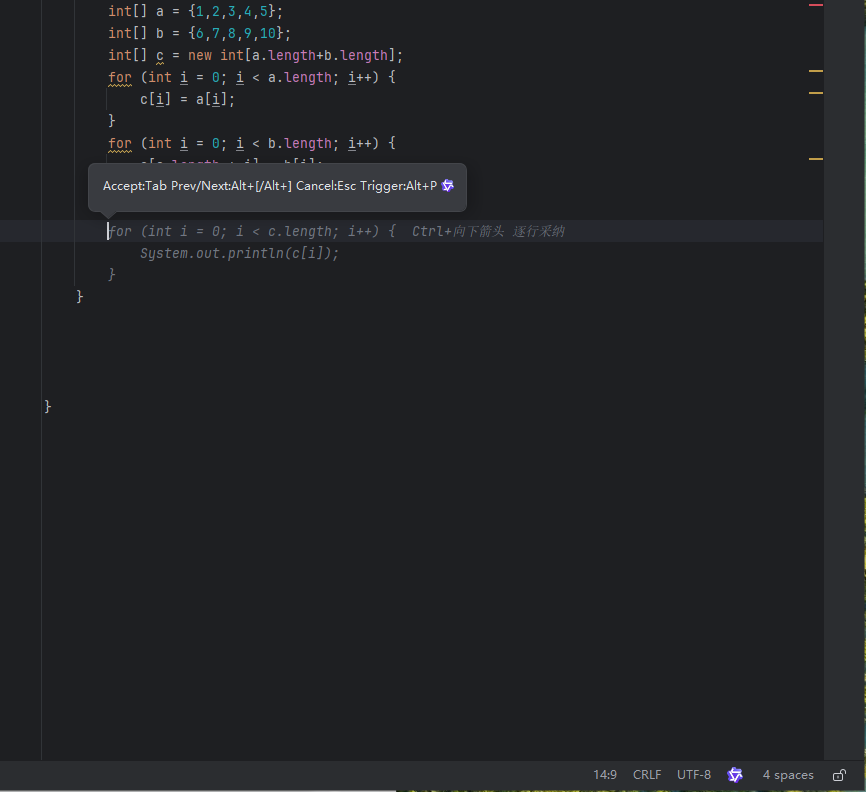Click the final closing brace of the class
The width and height of the screenshot is (866, 792).
click(47, 407)
